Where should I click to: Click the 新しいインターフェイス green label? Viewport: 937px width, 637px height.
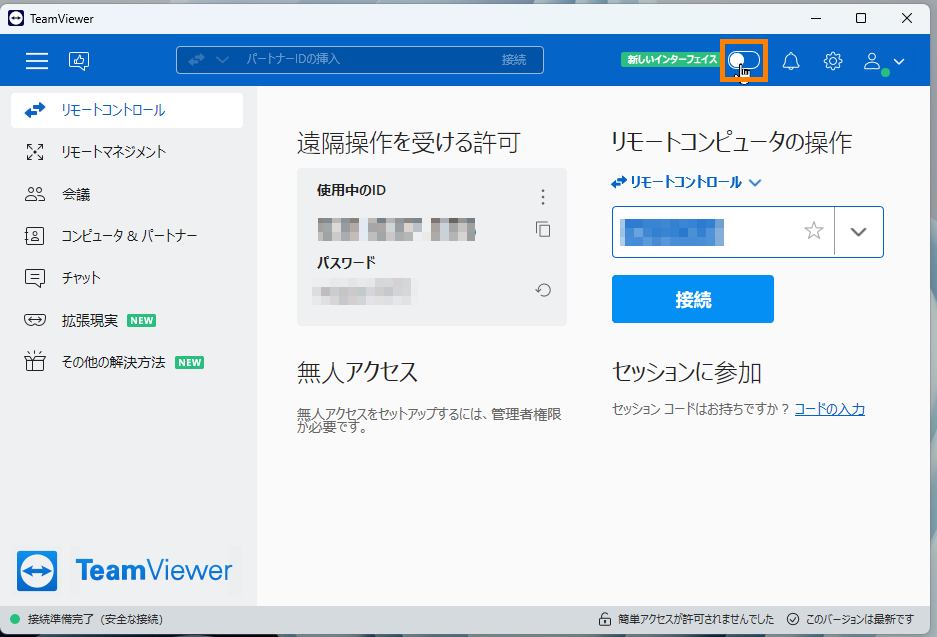coord(671,59)
